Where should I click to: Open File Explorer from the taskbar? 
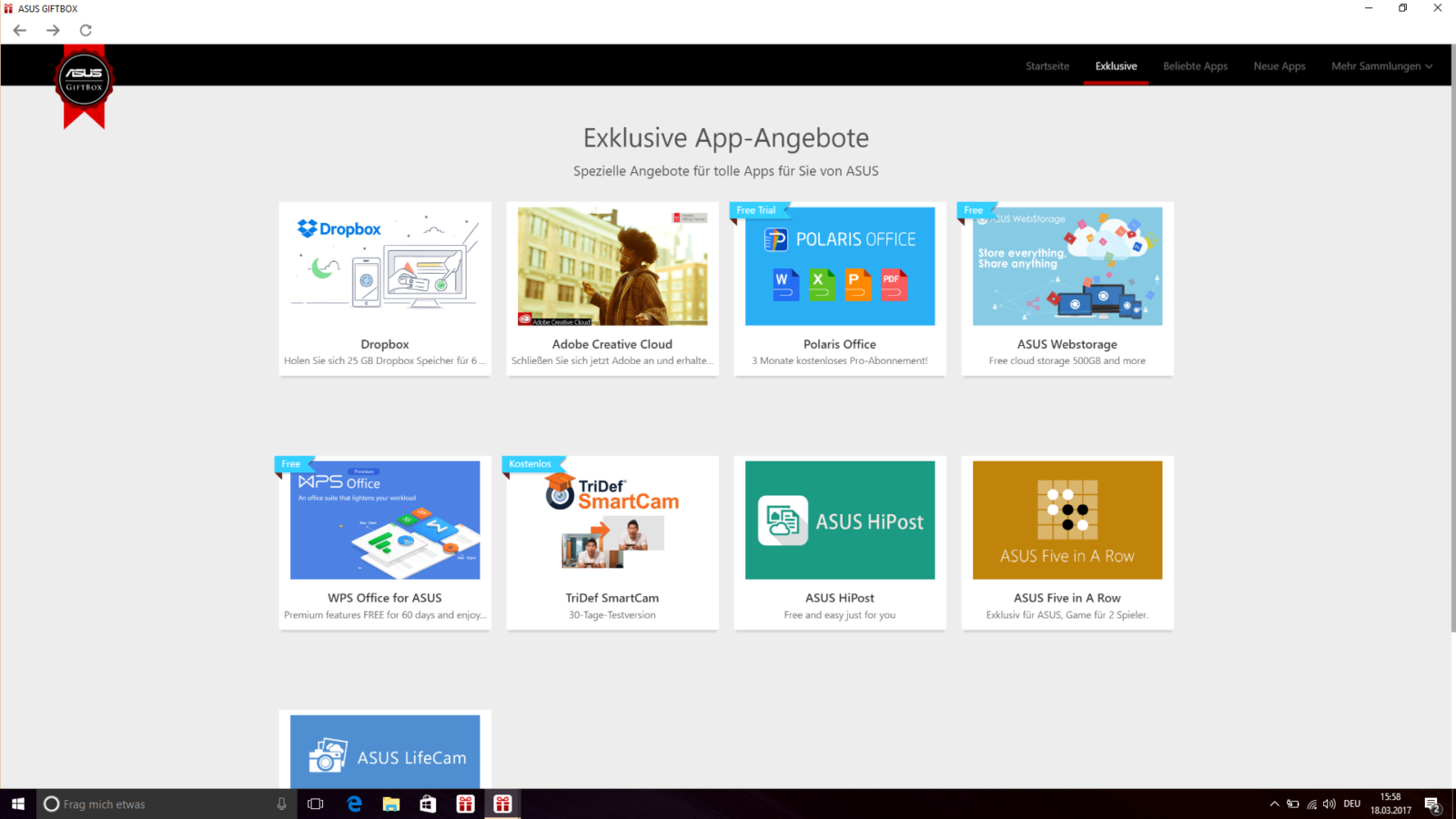point(391,804)
